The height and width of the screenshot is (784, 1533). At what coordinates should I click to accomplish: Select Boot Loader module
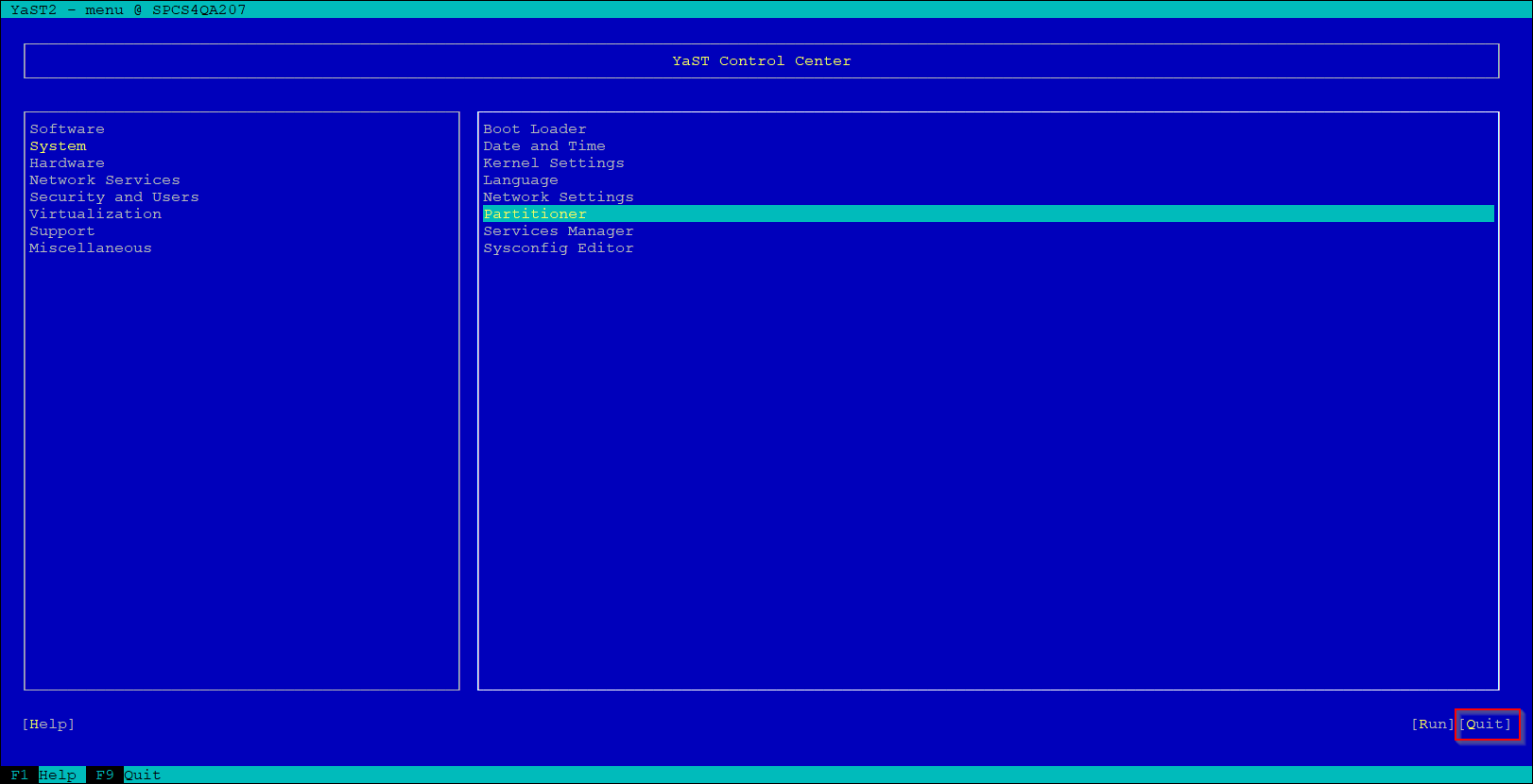(535, 129)
